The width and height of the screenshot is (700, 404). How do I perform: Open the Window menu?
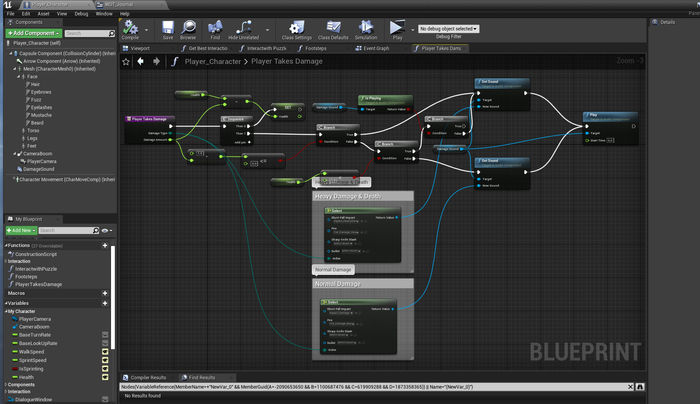[104, 14]
